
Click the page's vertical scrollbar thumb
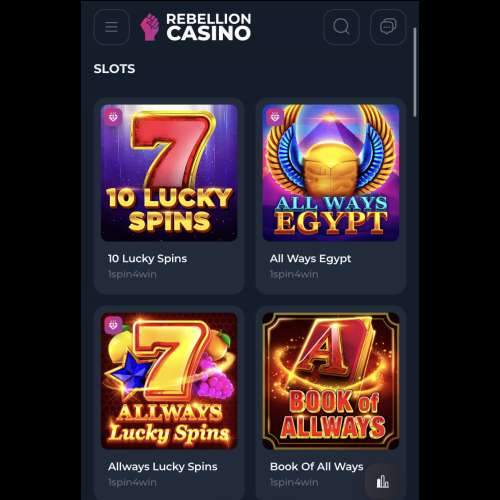(415, 72)
